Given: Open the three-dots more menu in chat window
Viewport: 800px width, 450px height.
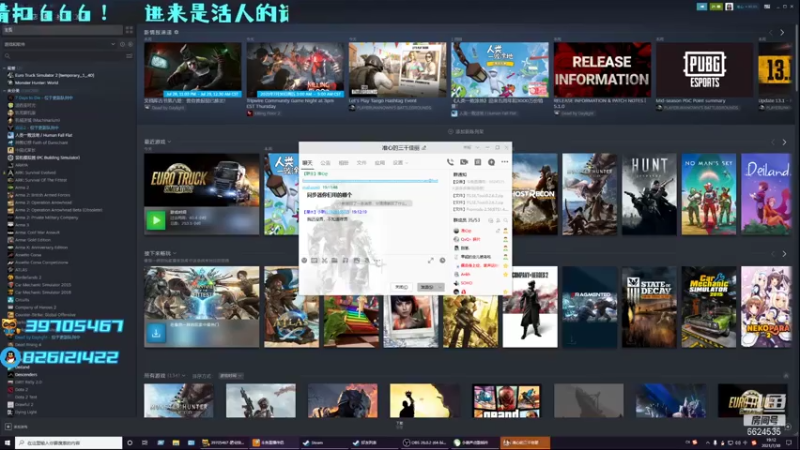Looking at the screenshot, I should [x=505, y=162].
